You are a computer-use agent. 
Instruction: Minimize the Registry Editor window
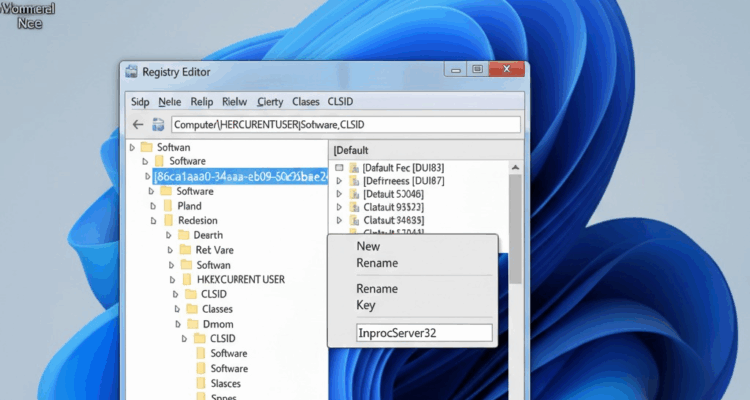(x=456, y=70)
